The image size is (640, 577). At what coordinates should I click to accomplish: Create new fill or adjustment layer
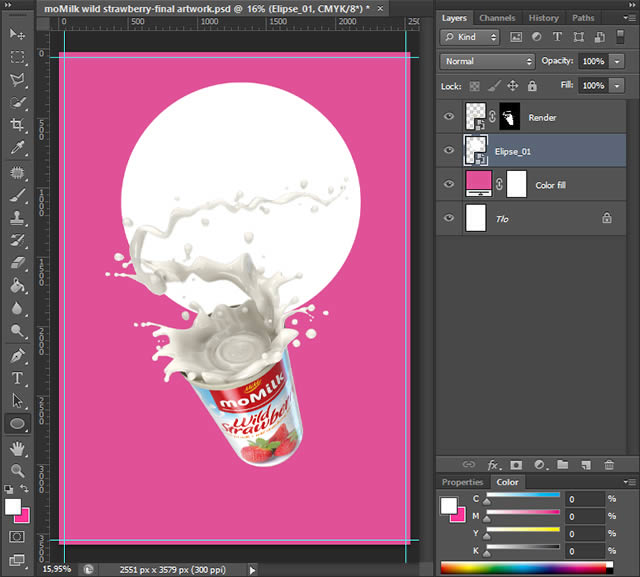click(540, 465)
